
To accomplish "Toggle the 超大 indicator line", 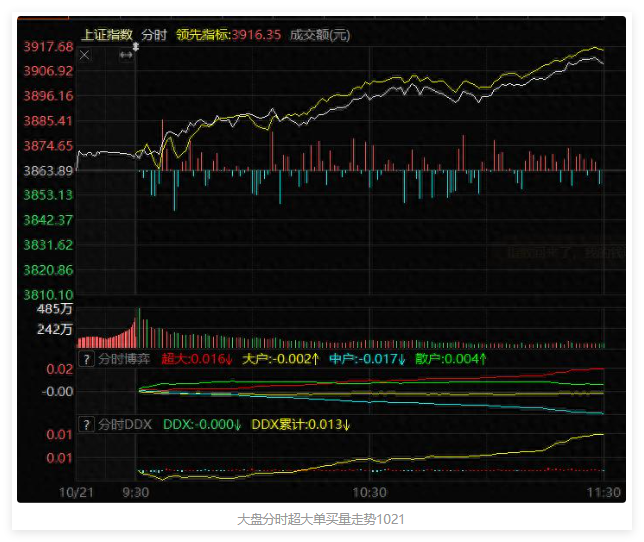I will tap(197, 358).
